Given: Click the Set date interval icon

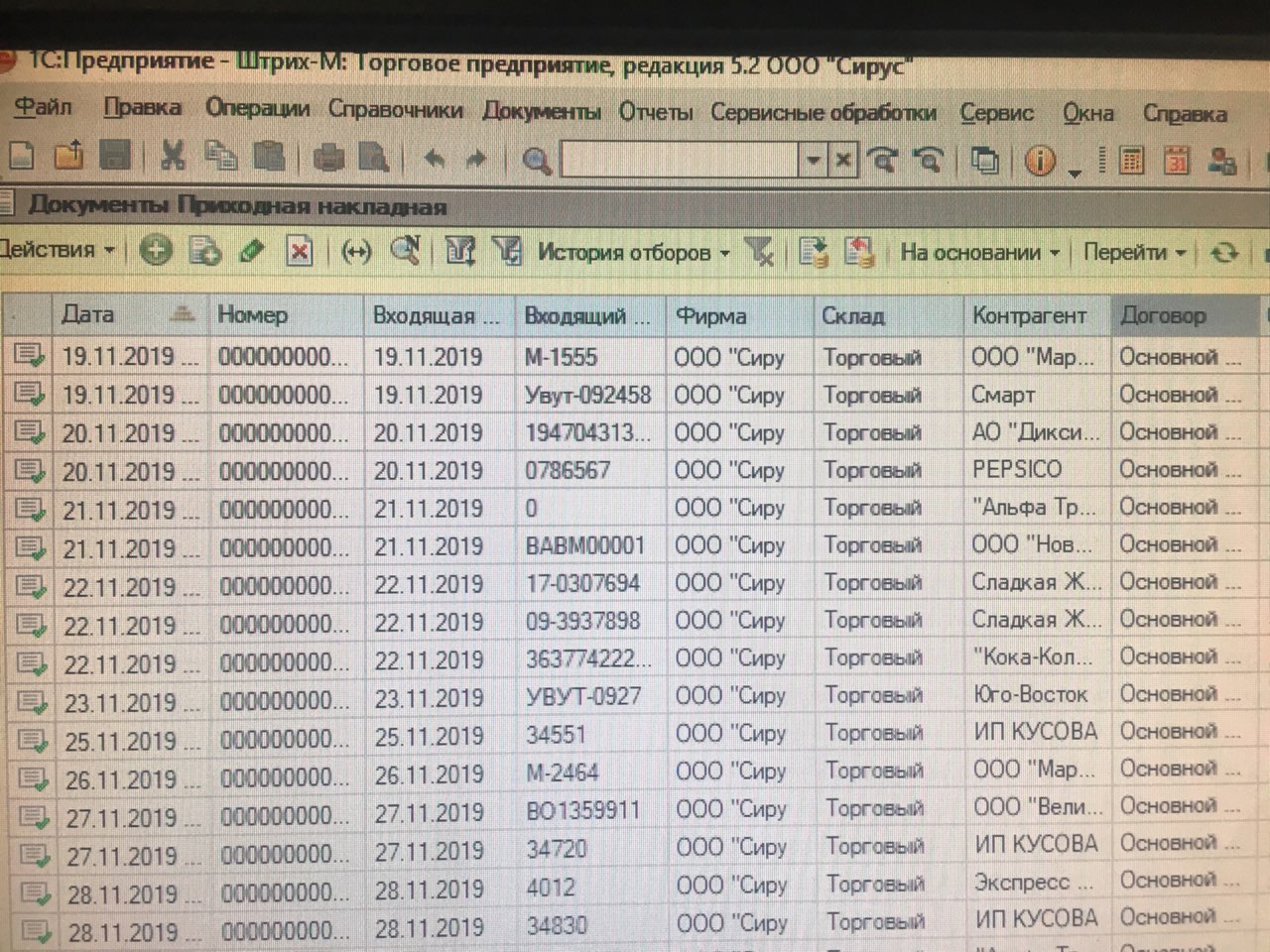Looking at the screenshot, I should pos(355,253).
